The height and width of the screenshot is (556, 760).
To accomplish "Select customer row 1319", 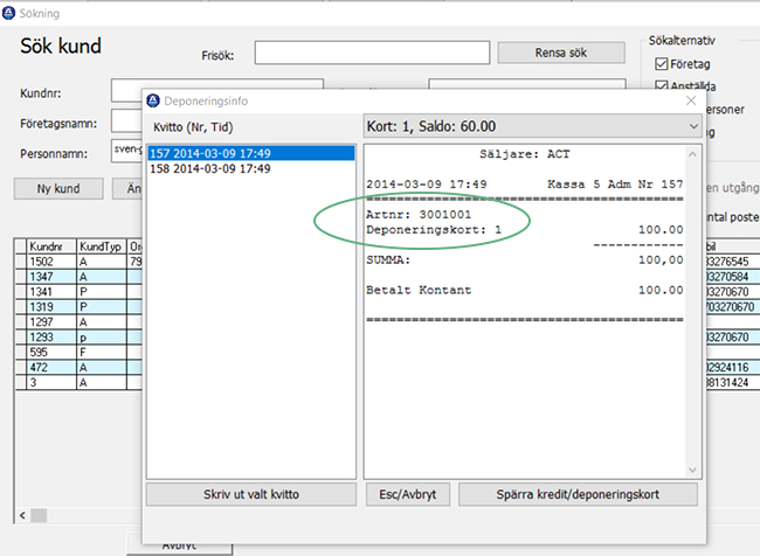I will pyautogui.click(x=79, y=307).
